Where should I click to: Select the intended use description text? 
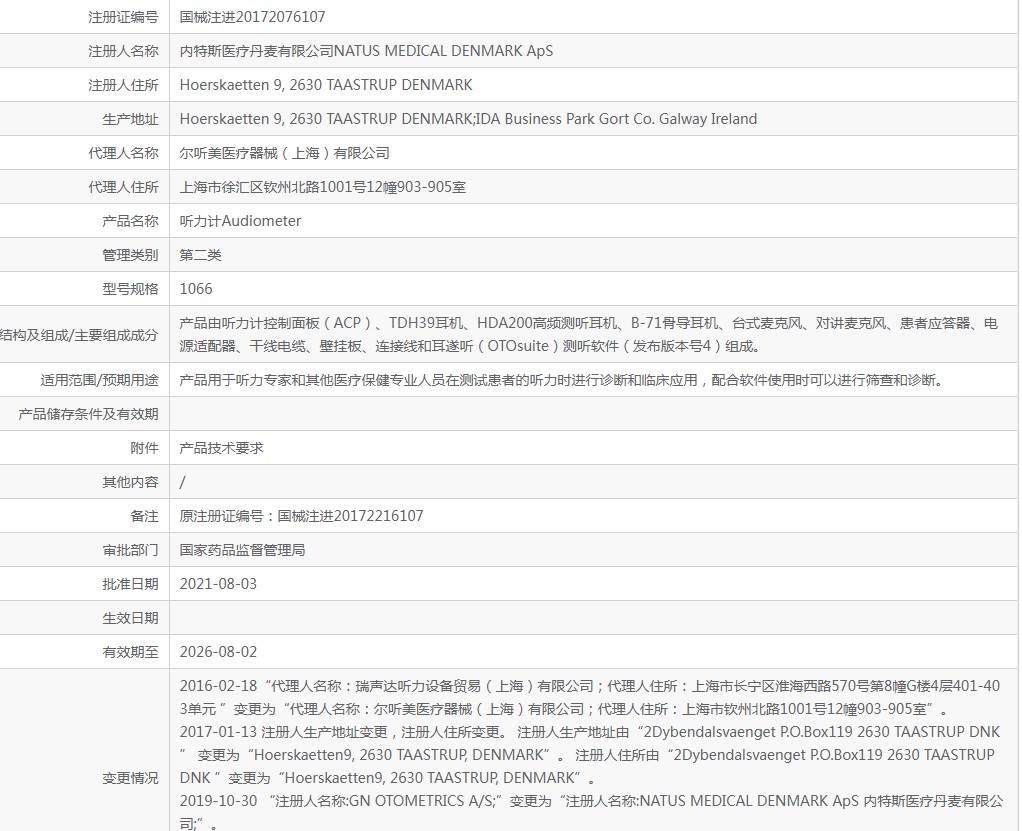[562, 380]
